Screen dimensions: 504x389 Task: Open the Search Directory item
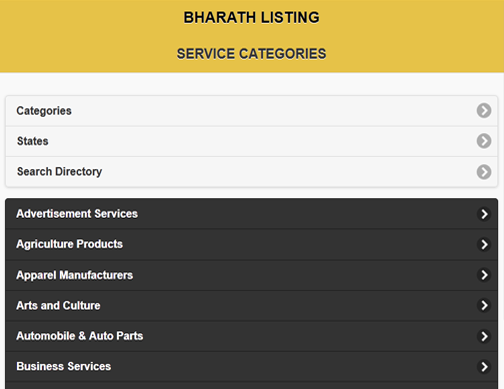click(x=252, y=172)
